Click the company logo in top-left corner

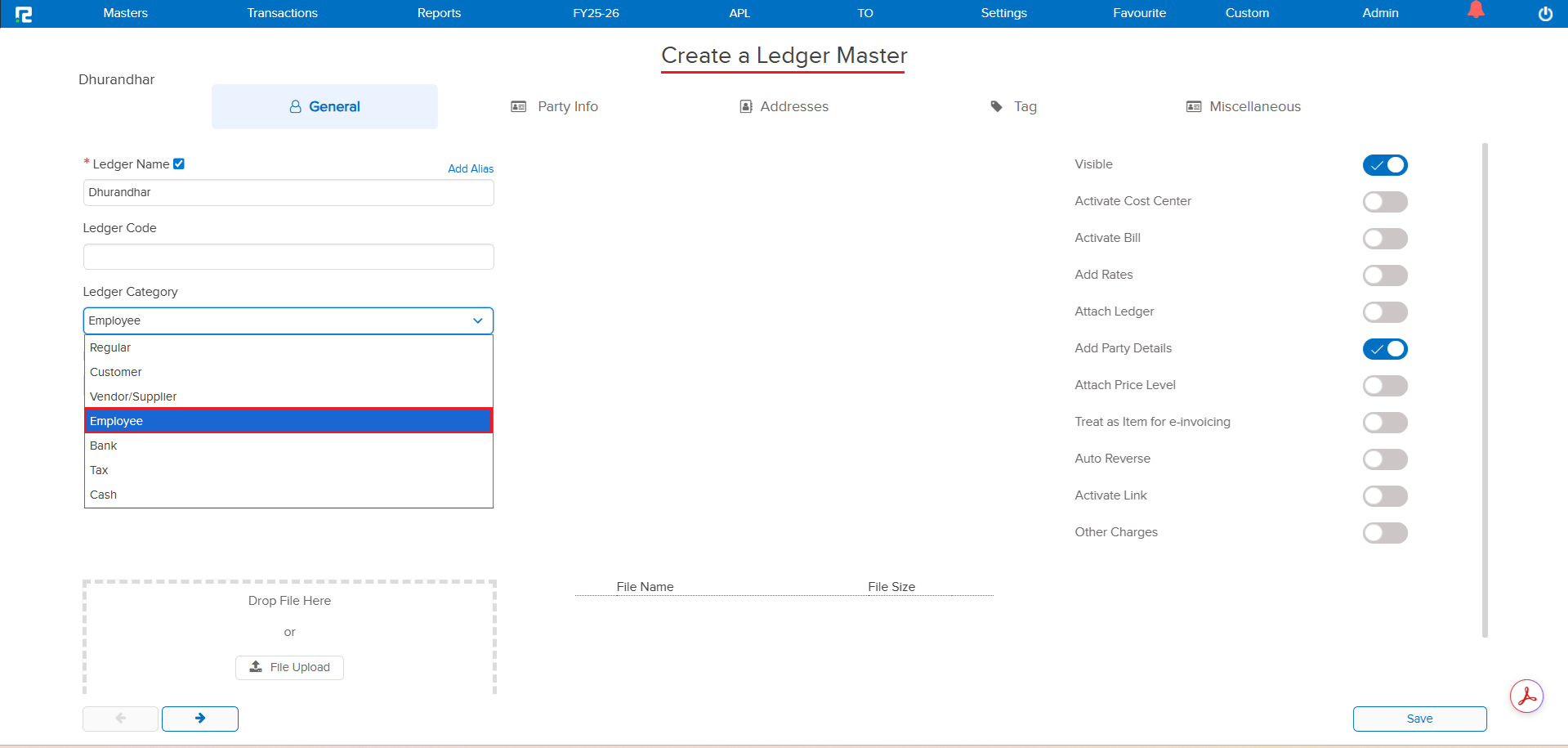[x=25, y=13]
